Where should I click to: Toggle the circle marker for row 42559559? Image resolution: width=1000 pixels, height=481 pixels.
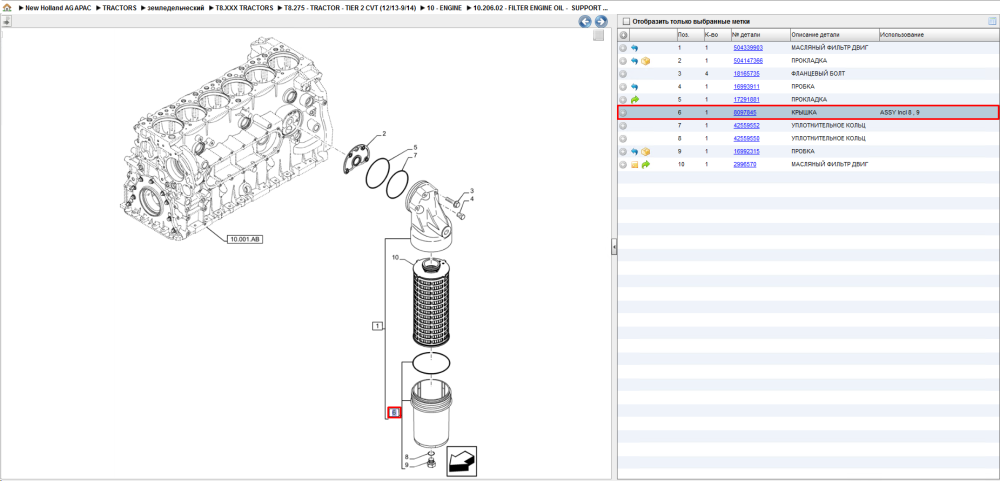[623, 138]
